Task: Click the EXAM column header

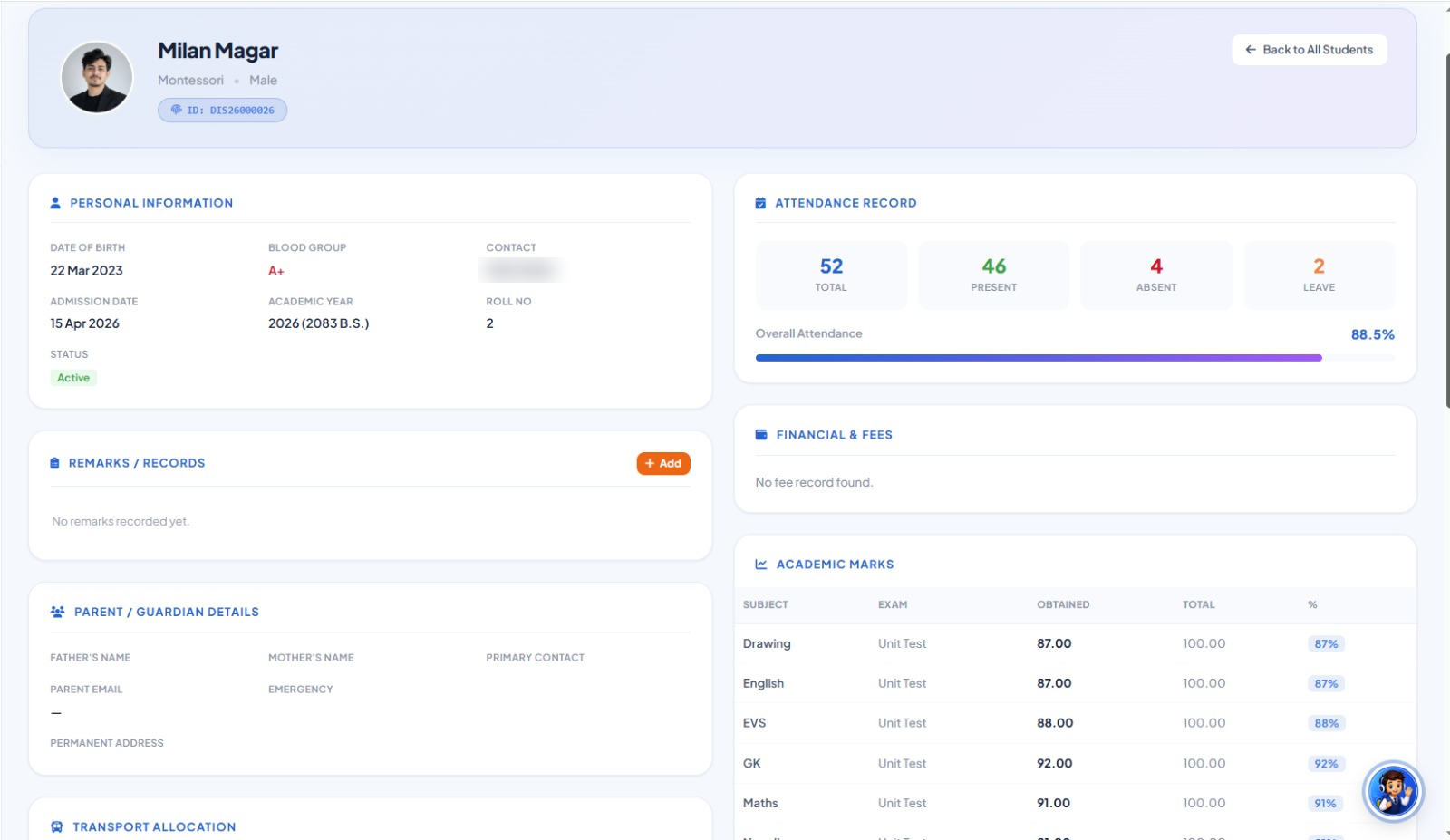Action: [x=892, y=604]
